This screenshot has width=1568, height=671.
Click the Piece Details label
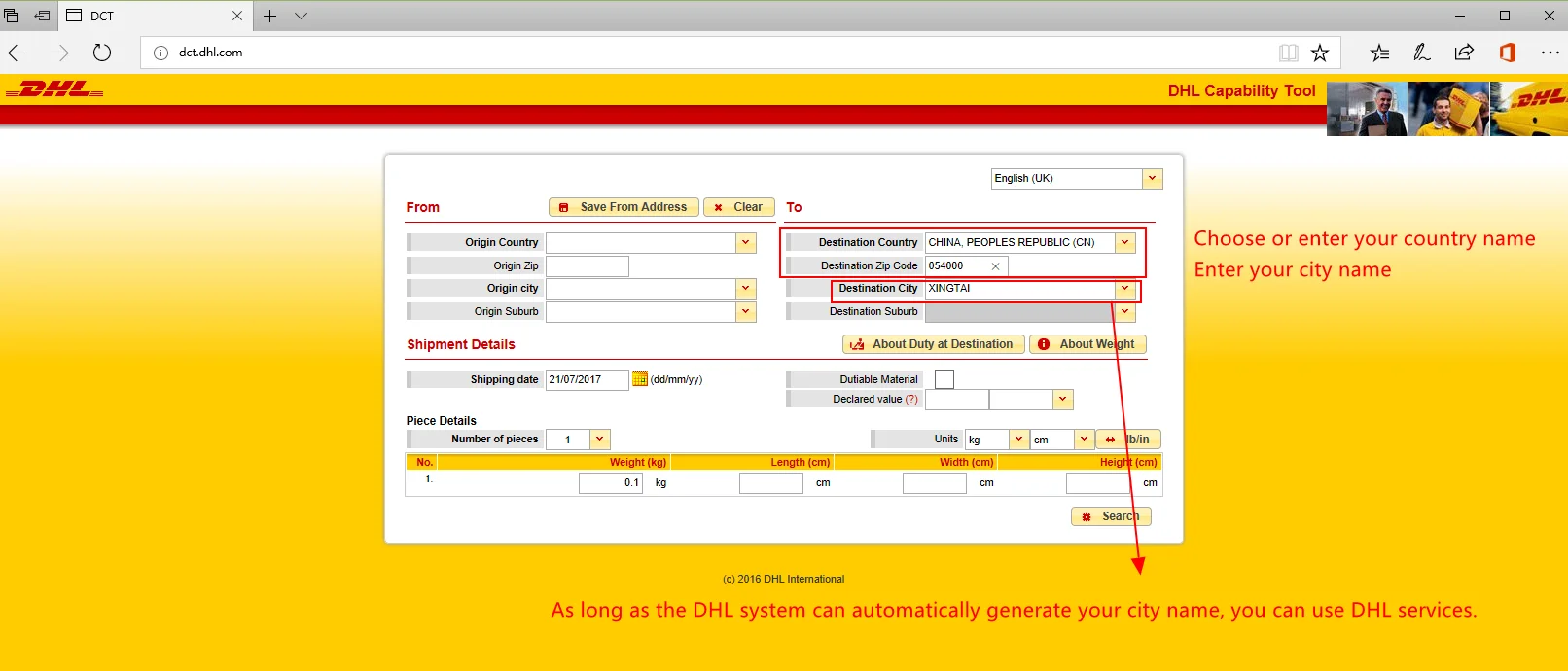(442, 421)
